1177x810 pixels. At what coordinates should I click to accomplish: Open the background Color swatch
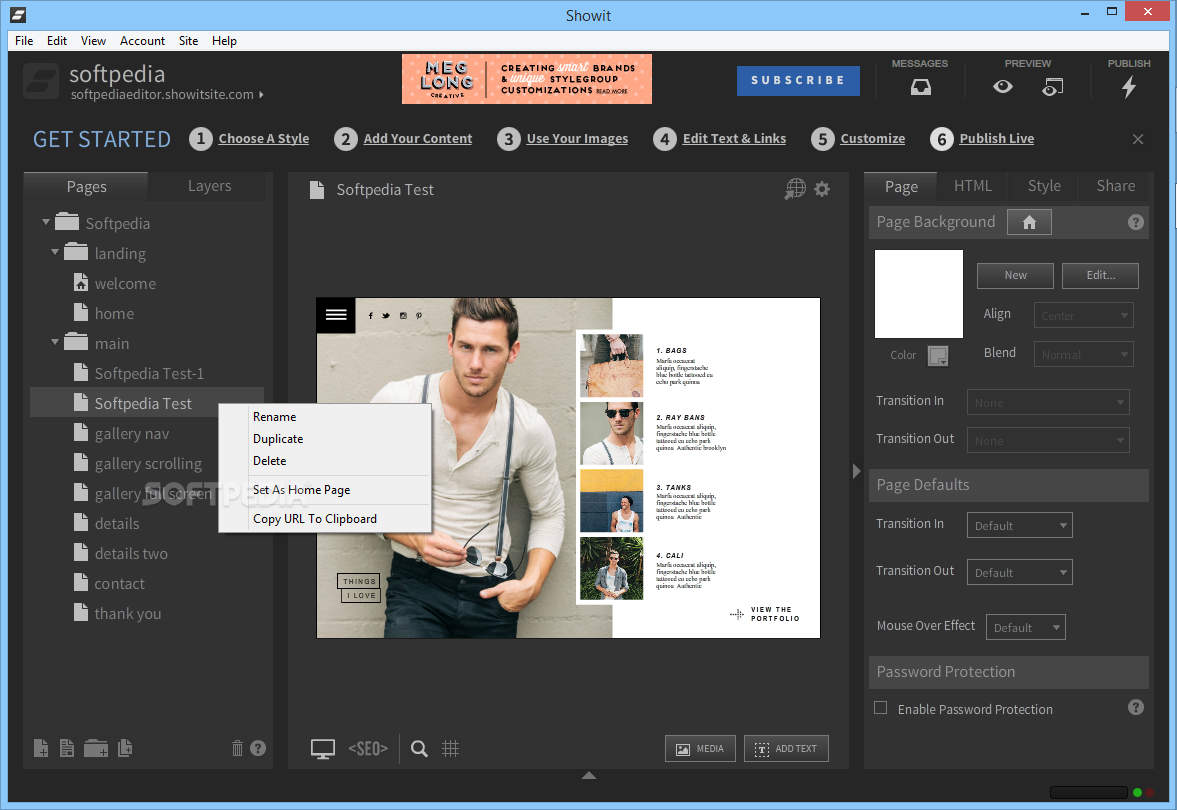pos(938,355)
